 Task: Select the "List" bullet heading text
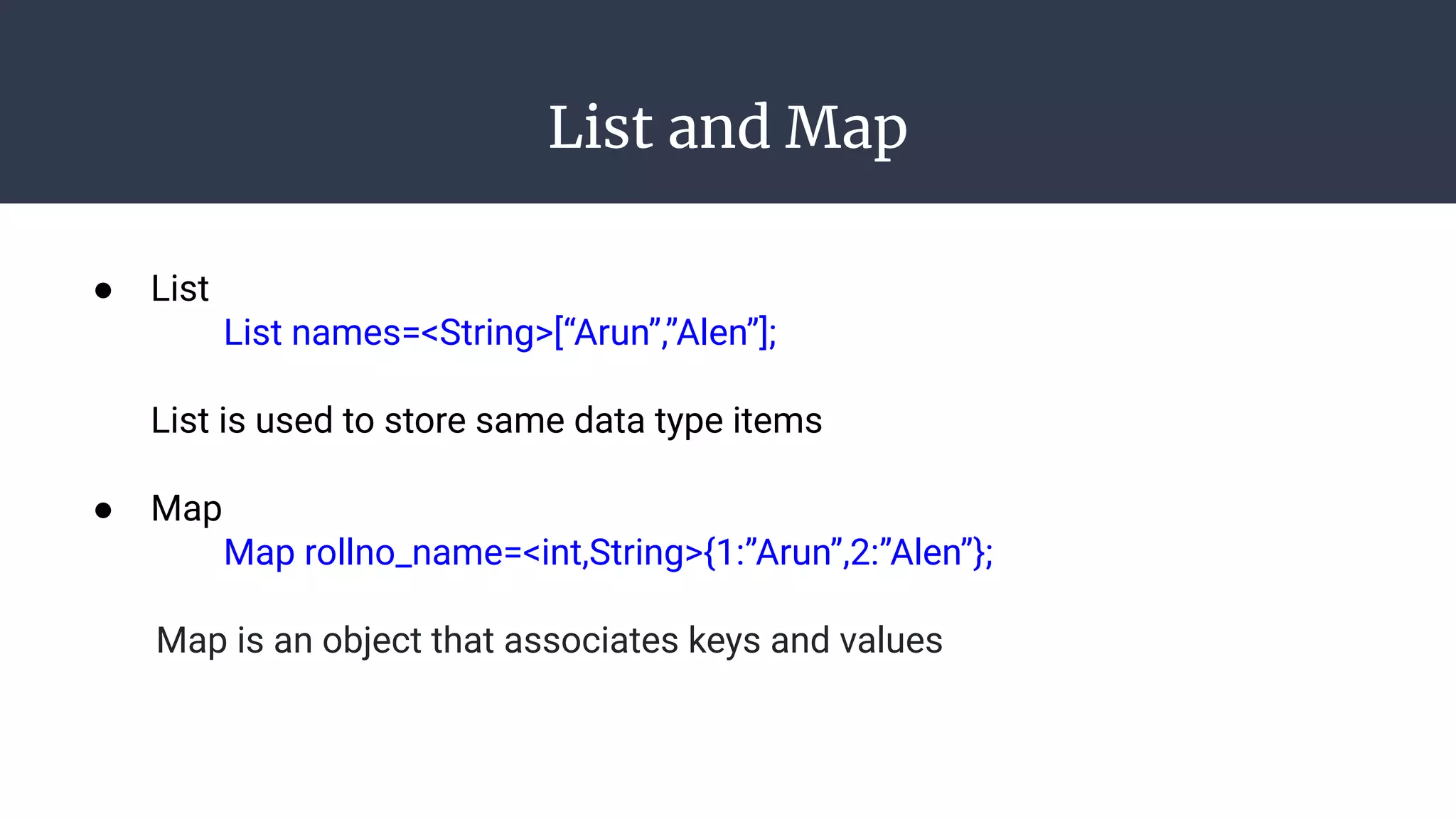click(x=180, y=289)
